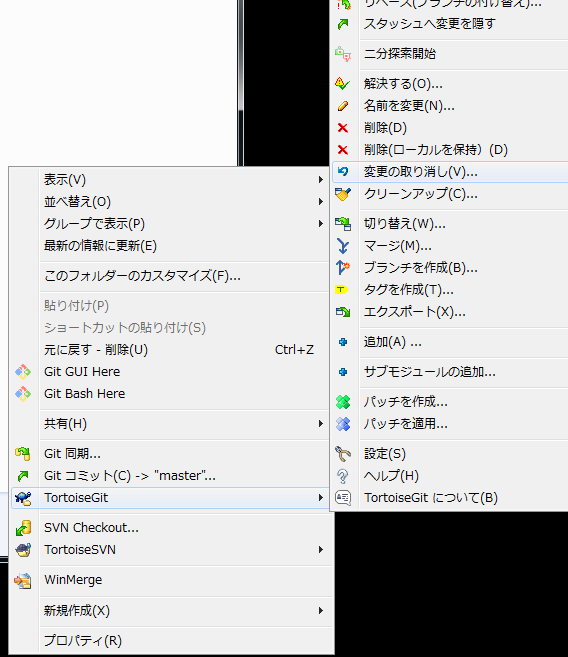Click the Git commit green arrow icon
Viewport: 568px width, 657px height.
23,476
